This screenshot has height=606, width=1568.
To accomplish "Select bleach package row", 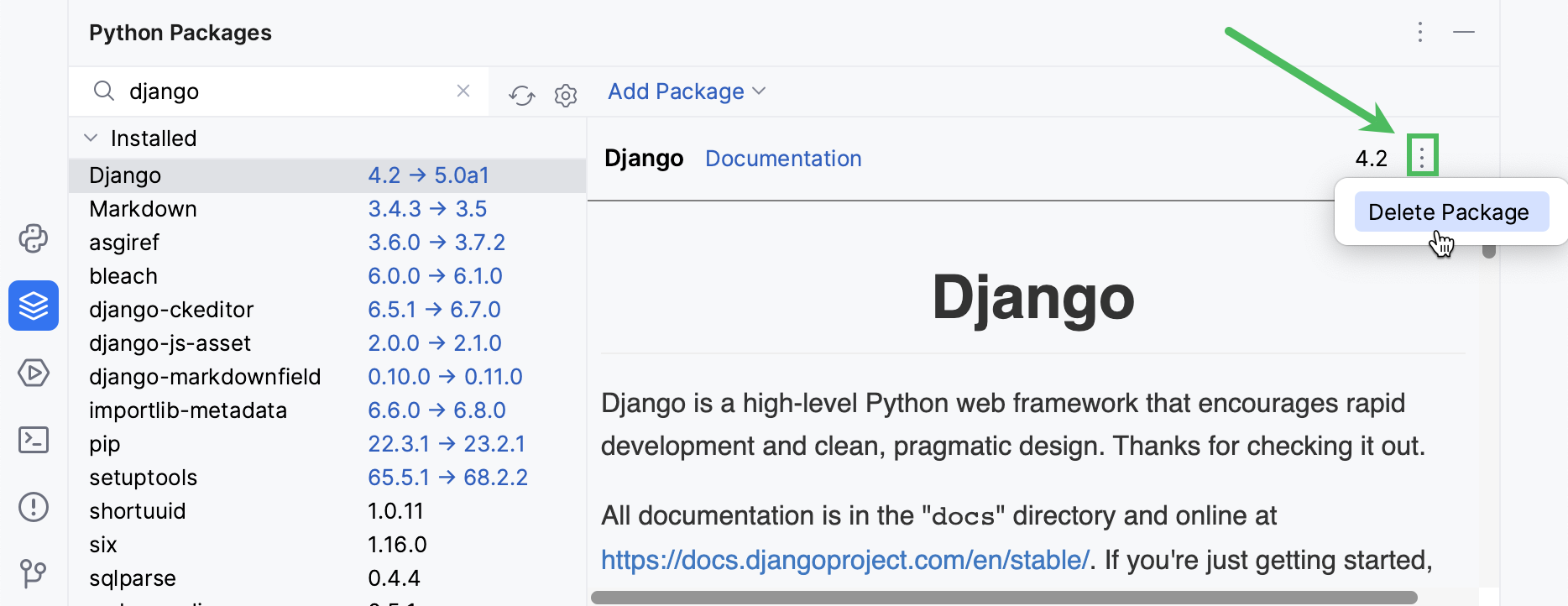I will (x=327, y=276).
